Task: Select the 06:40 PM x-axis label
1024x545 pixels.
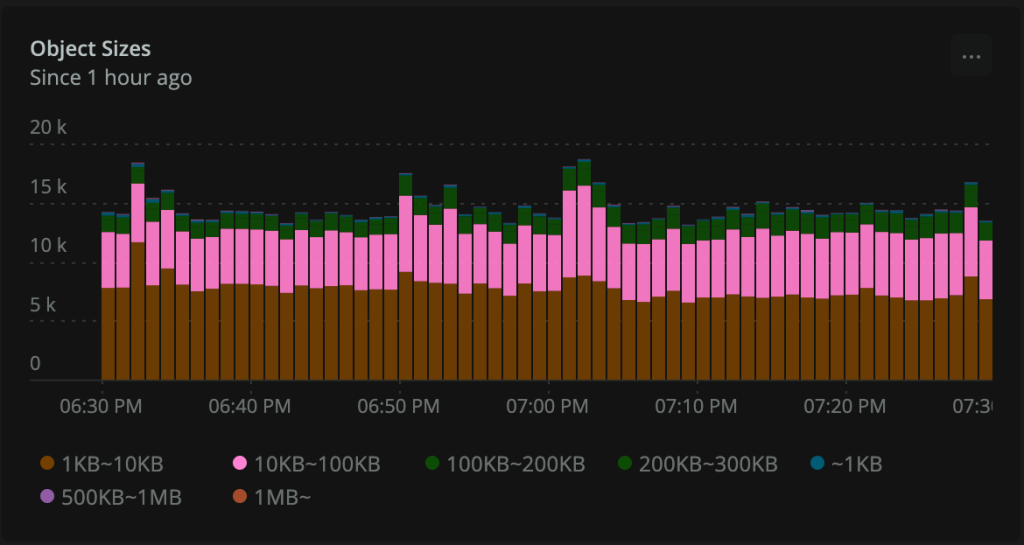Action: click(x=251, y=406)
